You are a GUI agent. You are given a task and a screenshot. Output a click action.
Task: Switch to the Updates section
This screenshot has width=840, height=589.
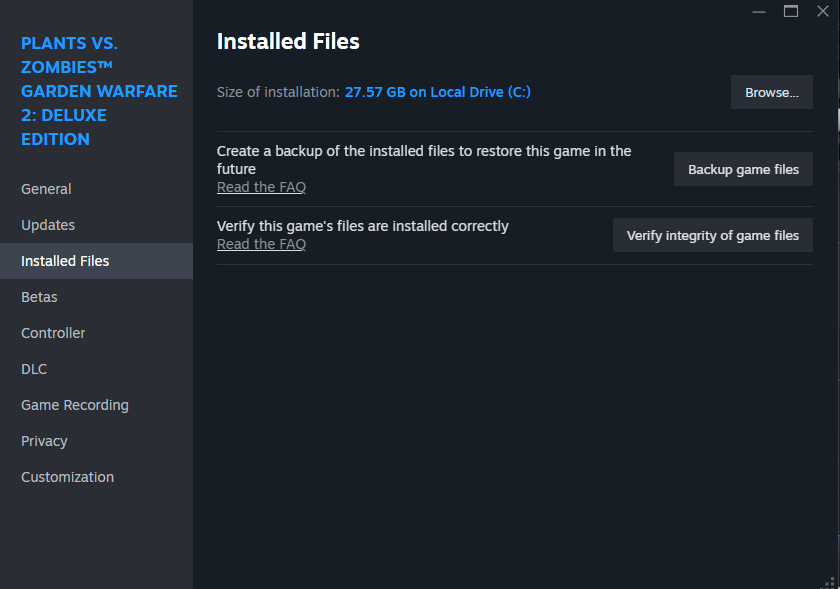click(48, 225)
